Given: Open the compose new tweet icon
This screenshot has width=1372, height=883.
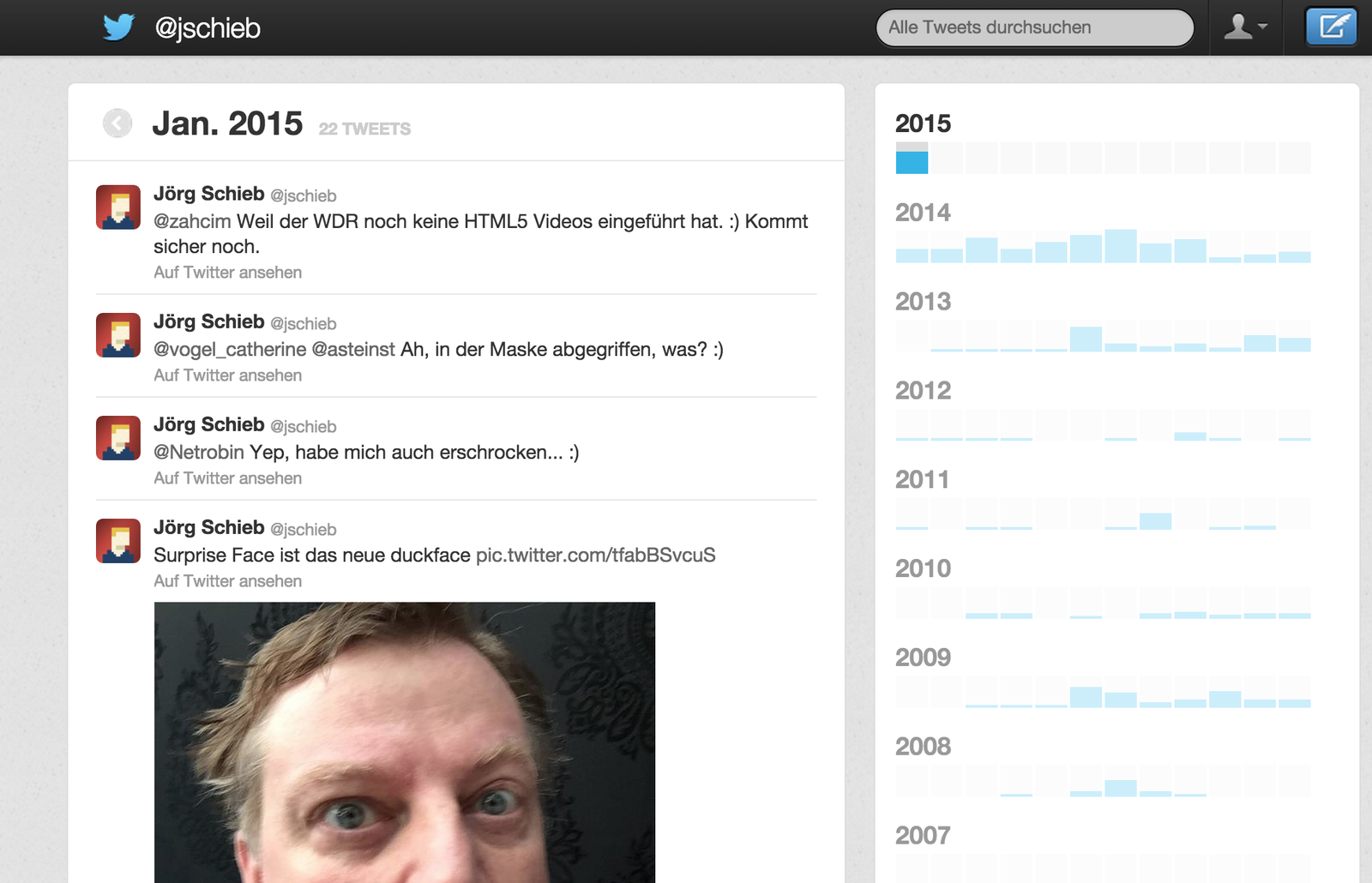Looking at the screenshot, I should pos(1331,27).
